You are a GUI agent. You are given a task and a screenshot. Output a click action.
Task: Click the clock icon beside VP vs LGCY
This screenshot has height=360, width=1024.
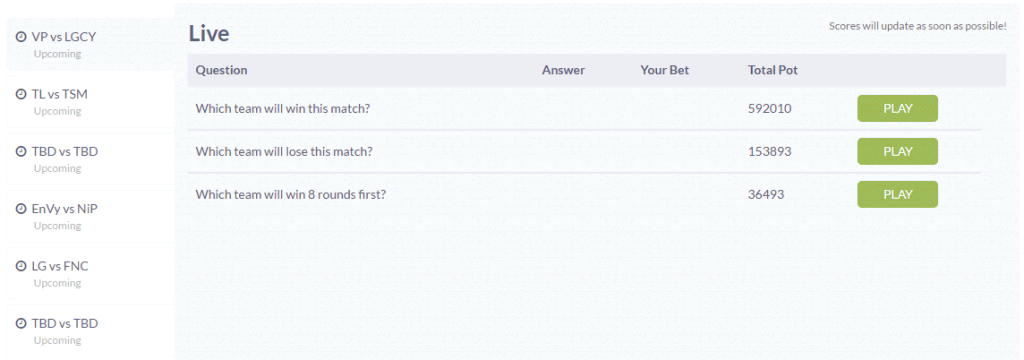[x=21, y=37]
